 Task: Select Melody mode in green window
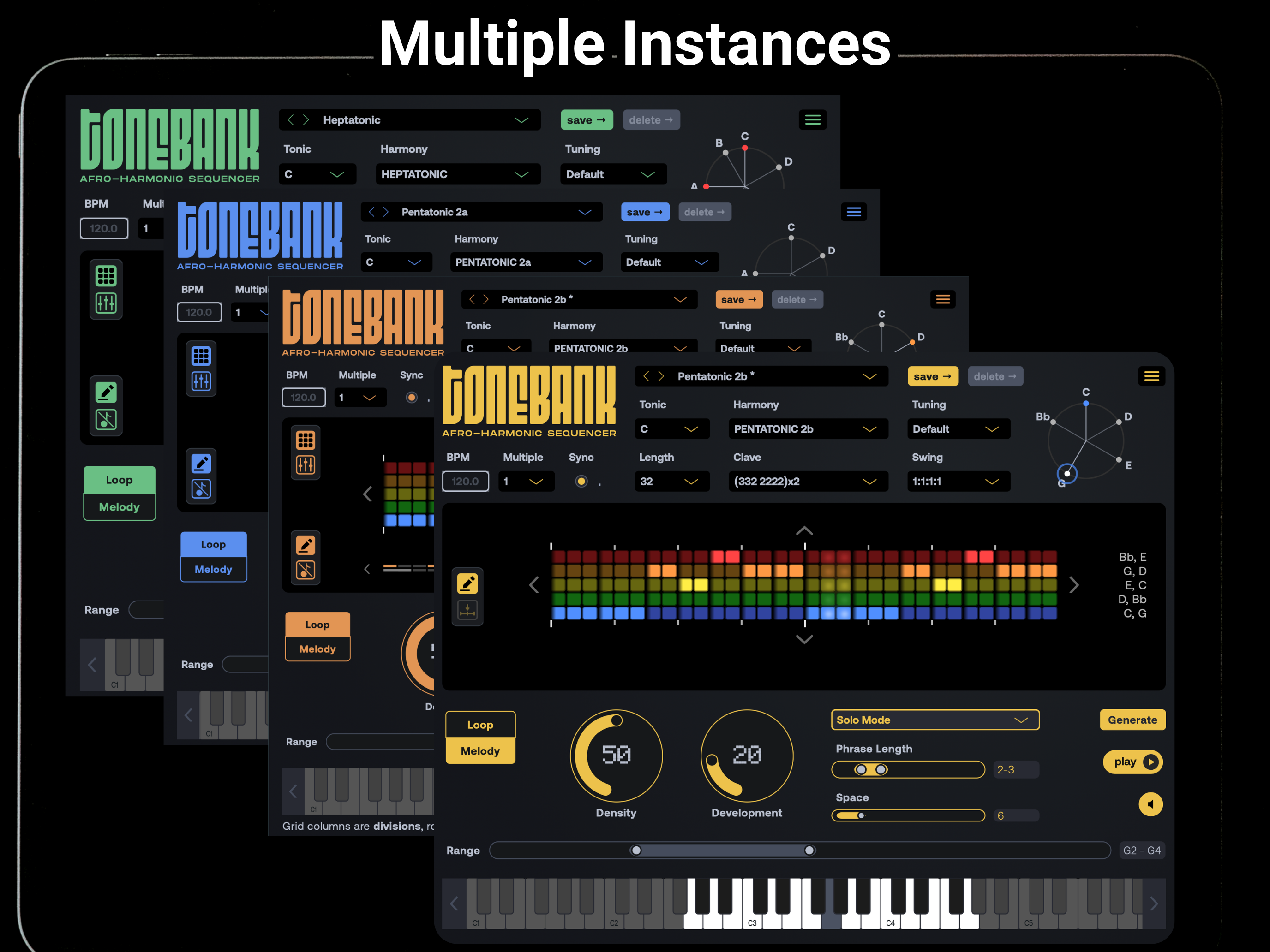119,507
